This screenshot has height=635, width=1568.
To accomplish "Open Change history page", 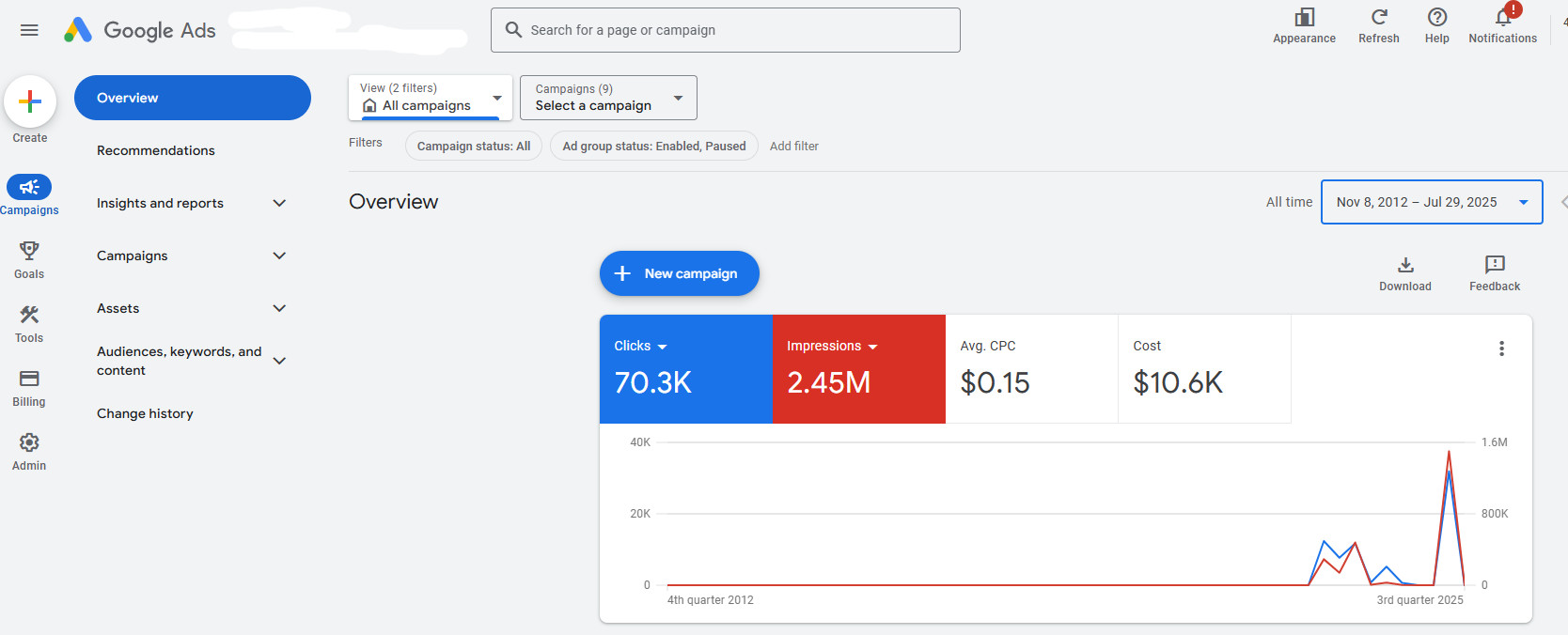I will [145, 413].
